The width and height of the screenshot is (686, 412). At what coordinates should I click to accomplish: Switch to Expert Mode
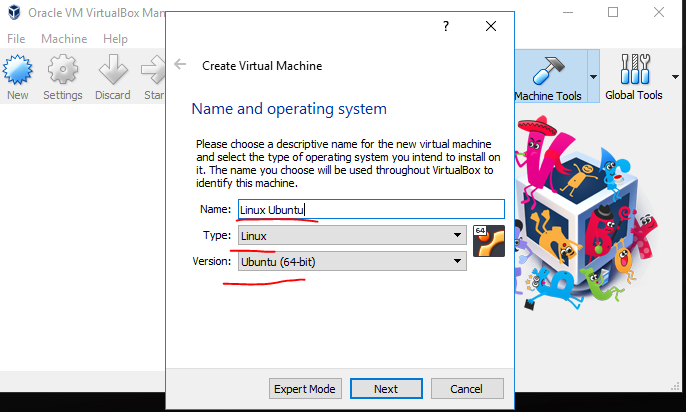(x=305, y=389)
